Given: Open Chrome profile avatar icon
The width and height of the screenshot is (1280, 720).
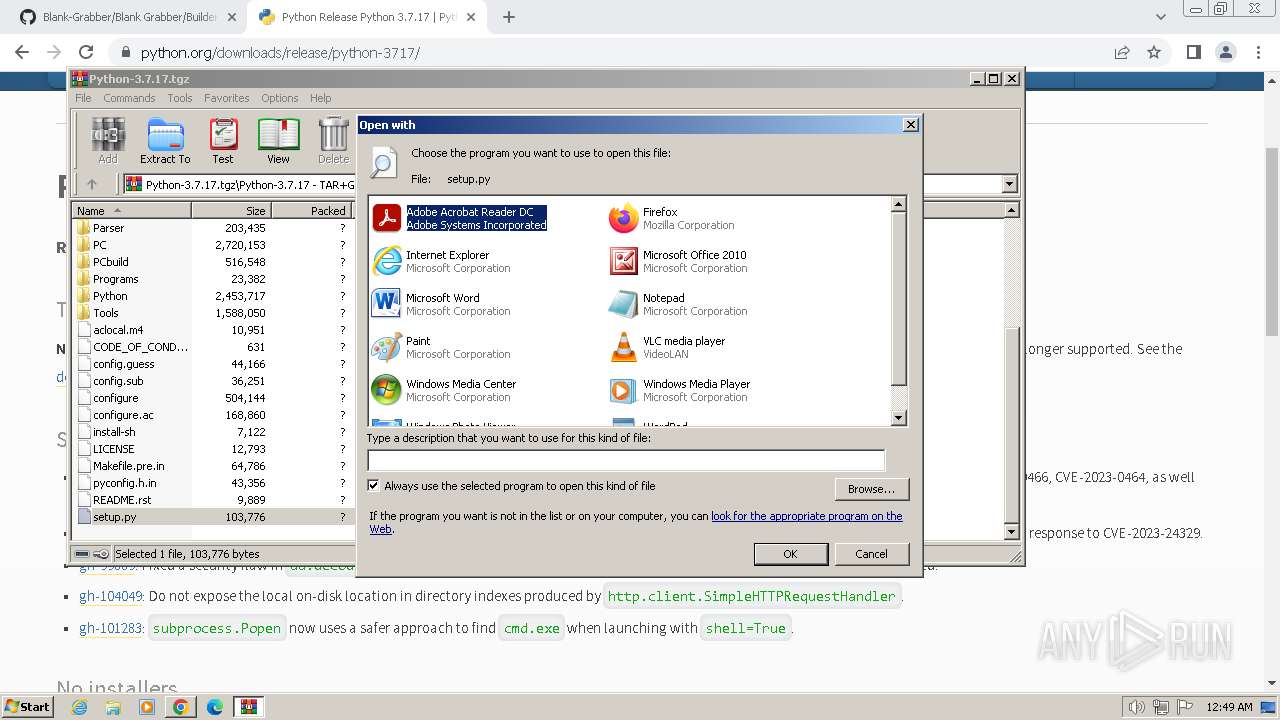Looking at the screenshot, I should point(1226,52).
